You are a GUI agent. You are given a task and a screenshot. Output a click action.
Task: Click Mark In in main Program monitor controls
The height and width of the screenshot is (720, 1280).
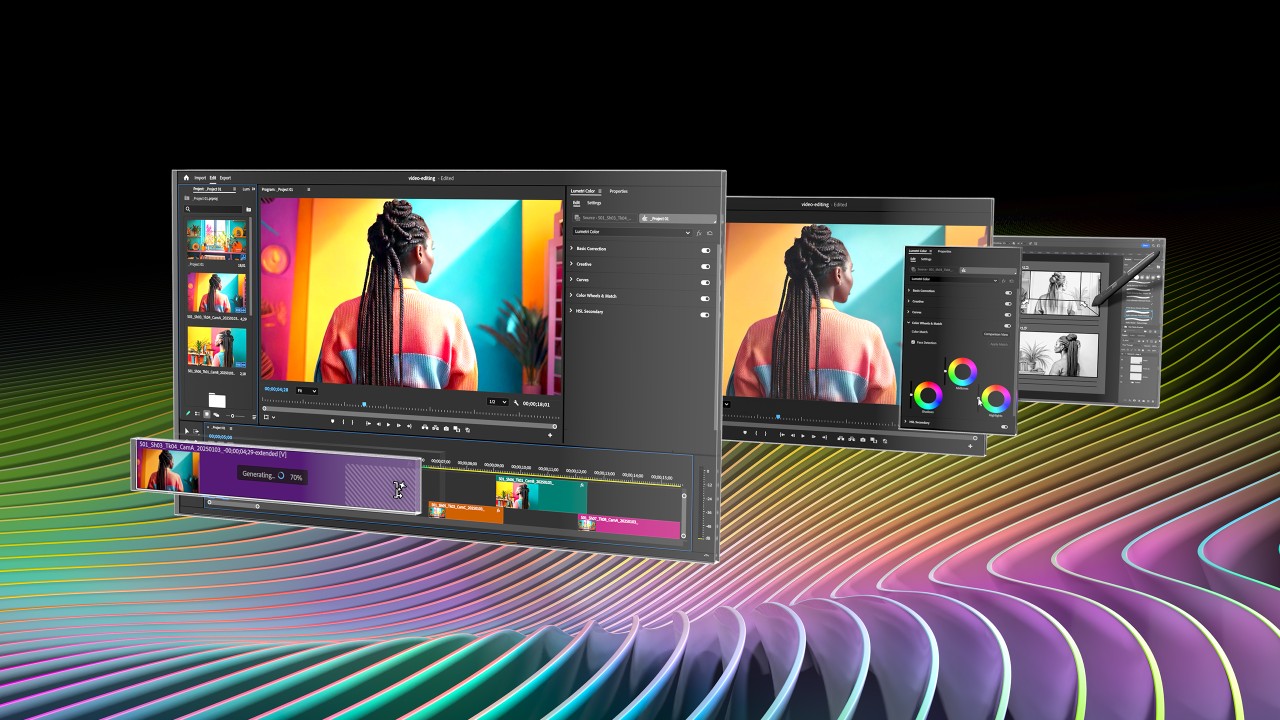tap(343, 422)
